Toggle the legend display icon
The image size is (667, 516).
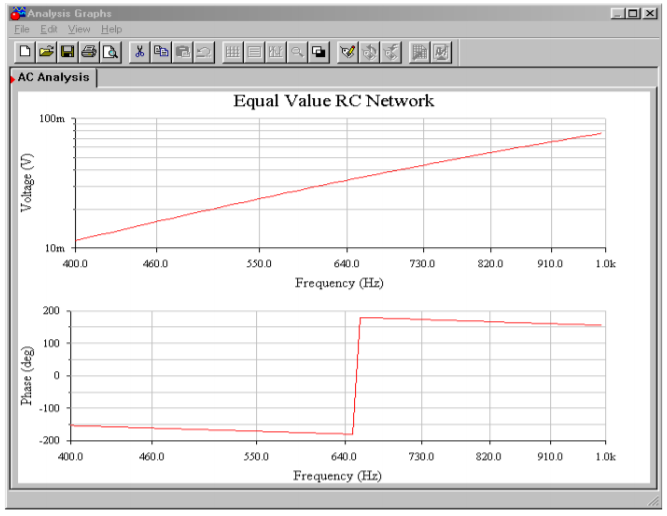[x=254, y=51]
